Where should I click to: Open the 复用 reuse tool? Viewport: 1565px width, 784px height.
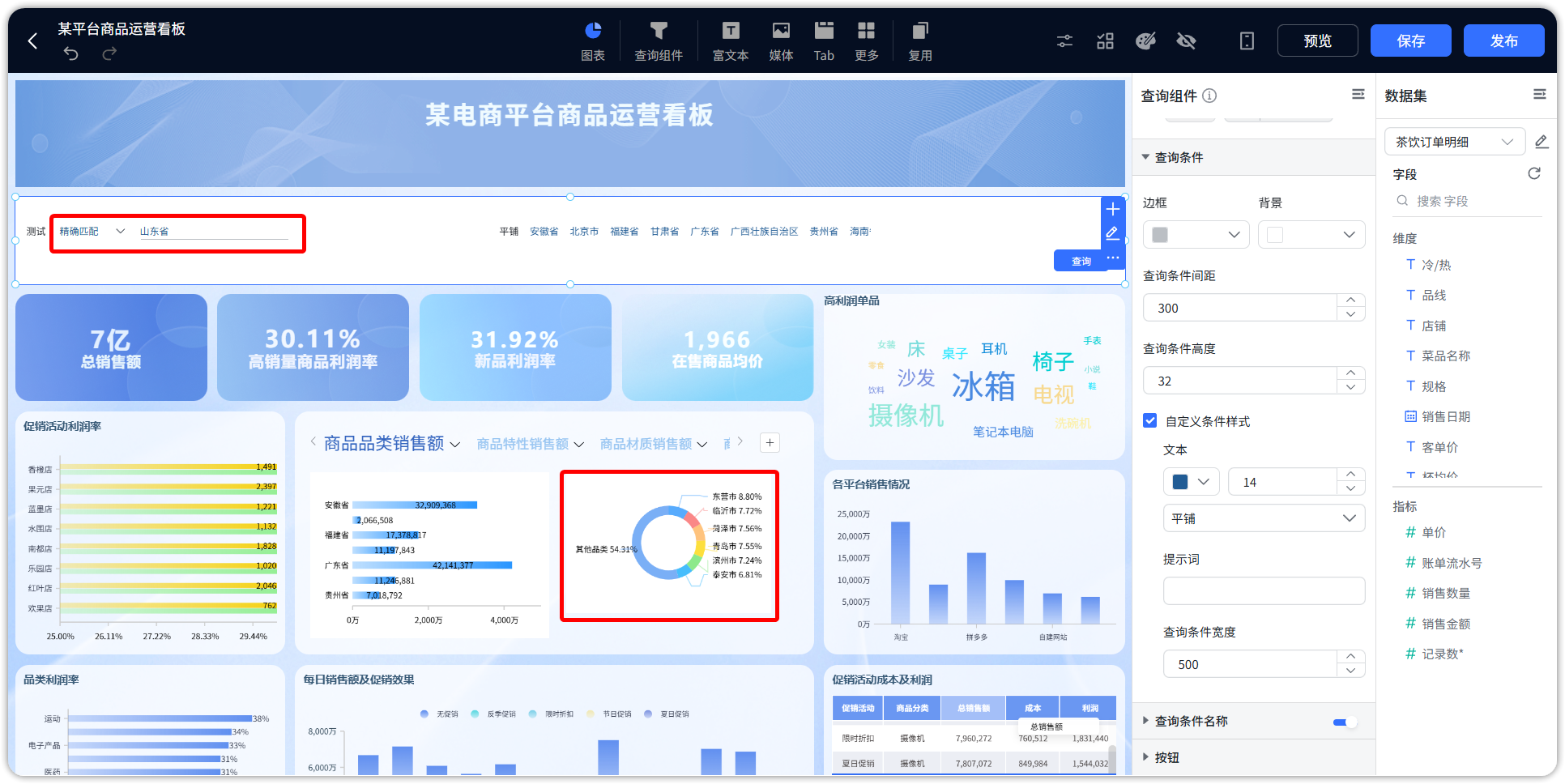[x=920, y=41]
